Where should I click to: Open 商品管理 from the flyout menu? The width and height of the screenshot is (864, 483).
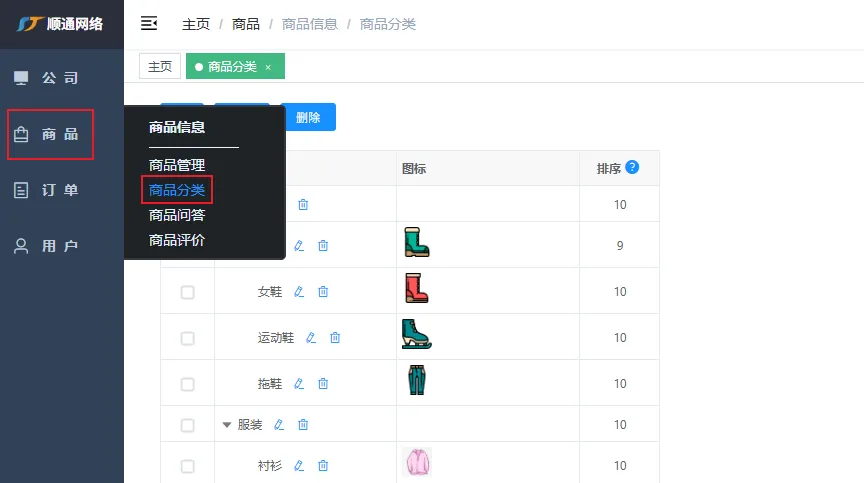(x=177, y=165)
